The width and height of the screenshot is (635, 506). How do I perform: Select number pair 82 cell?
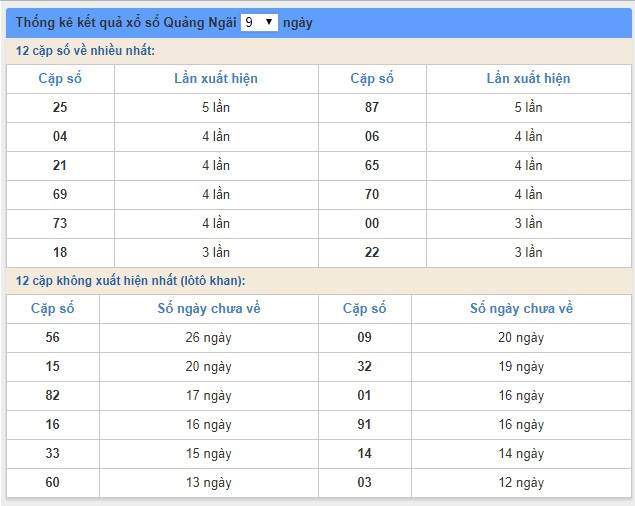[52, 396]
